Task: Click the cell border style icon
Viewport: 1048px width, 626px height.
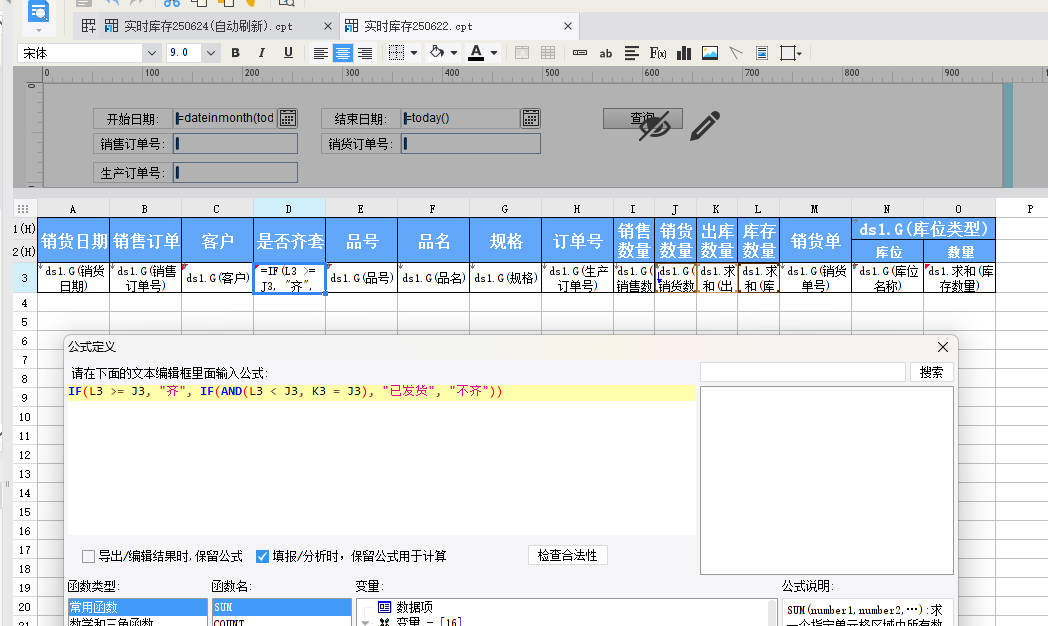Action: pos(396,53)
